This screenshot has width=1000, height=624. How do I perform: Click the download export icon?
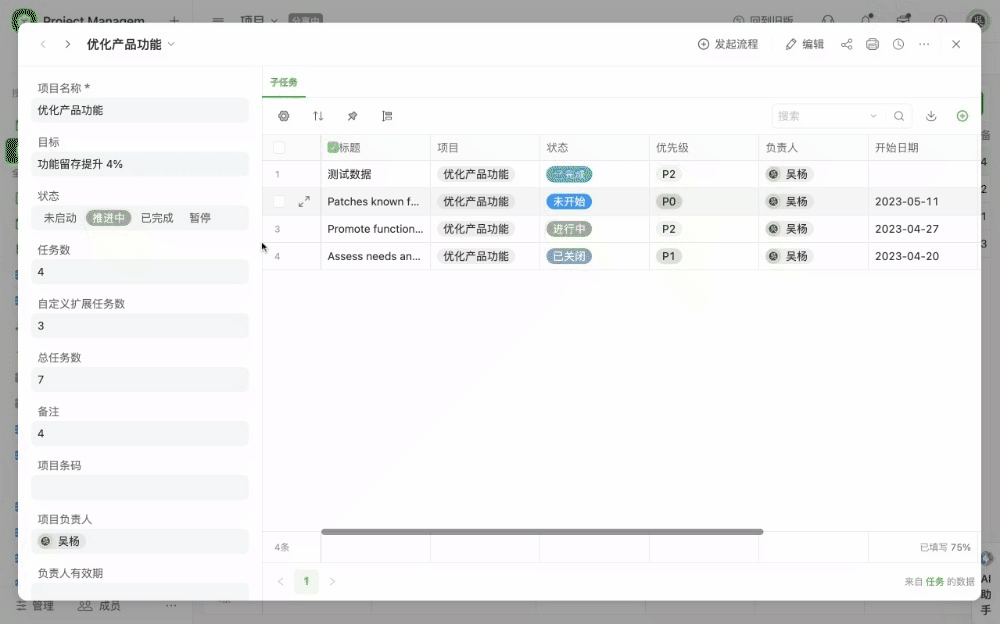(x=931, y=116)
